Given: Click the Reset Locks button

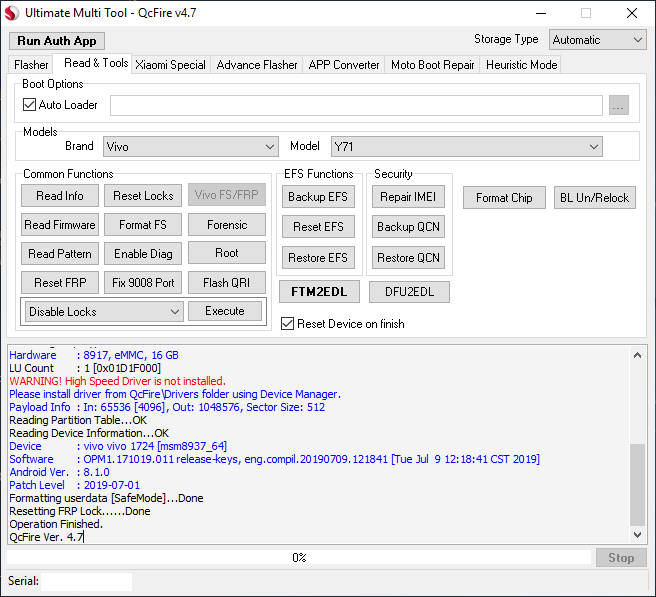Looking at the screenshot, I should (143, 196).
